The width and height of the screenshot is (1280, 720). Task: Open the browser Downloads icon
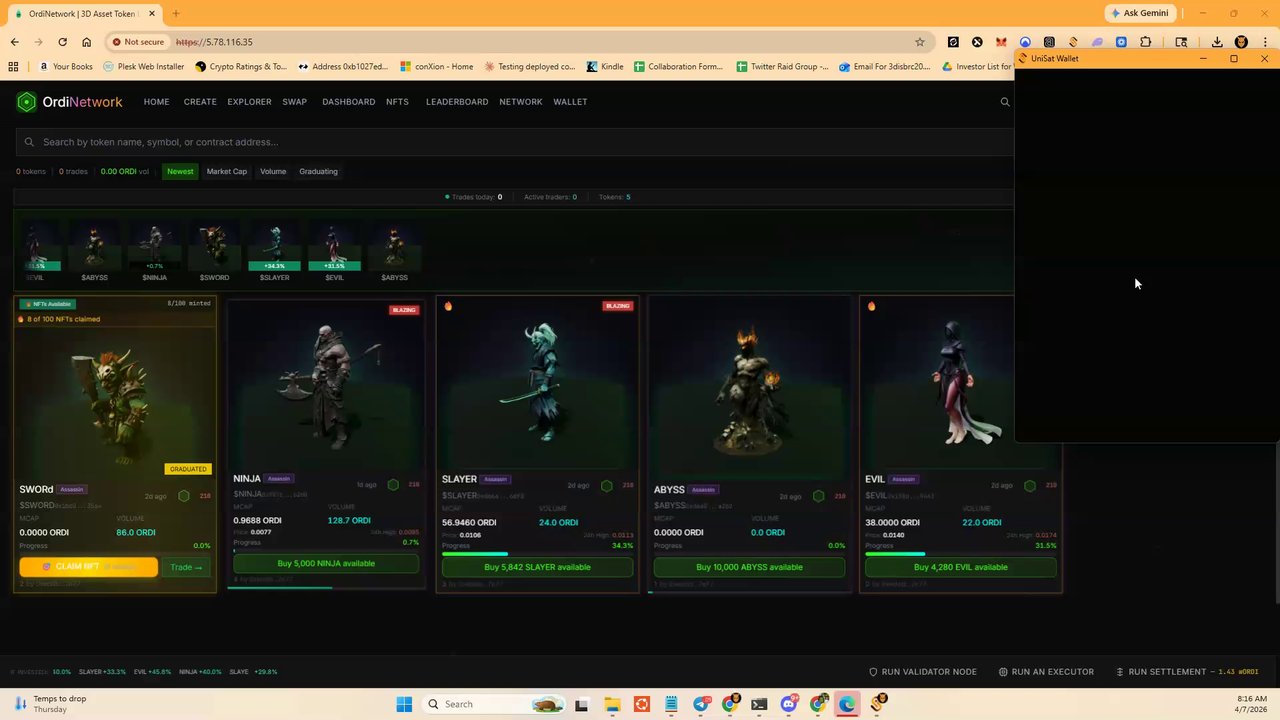[x=1217, y=42]
